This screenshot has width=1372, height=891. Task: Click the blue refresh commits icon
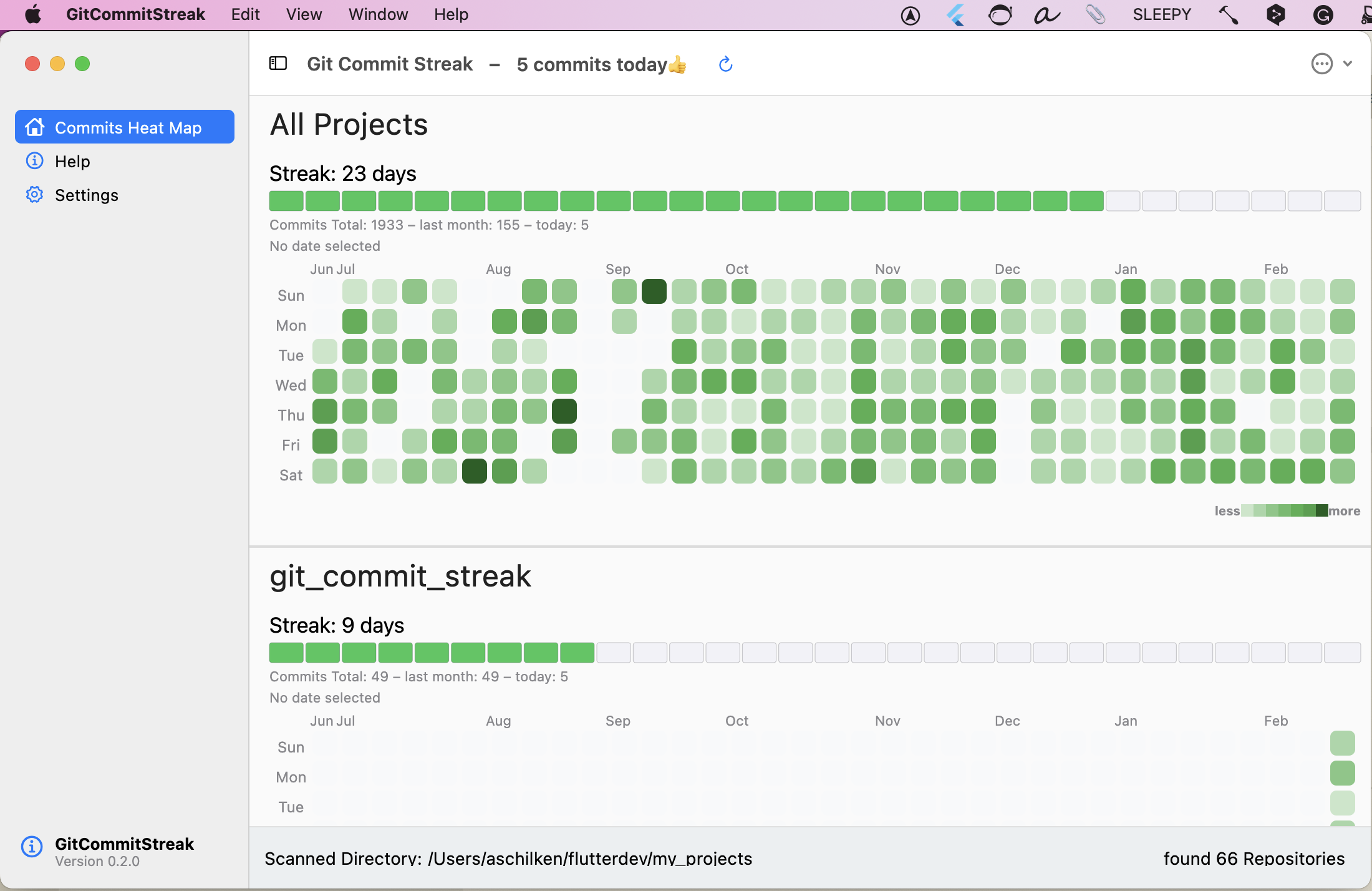click(725, 64)
